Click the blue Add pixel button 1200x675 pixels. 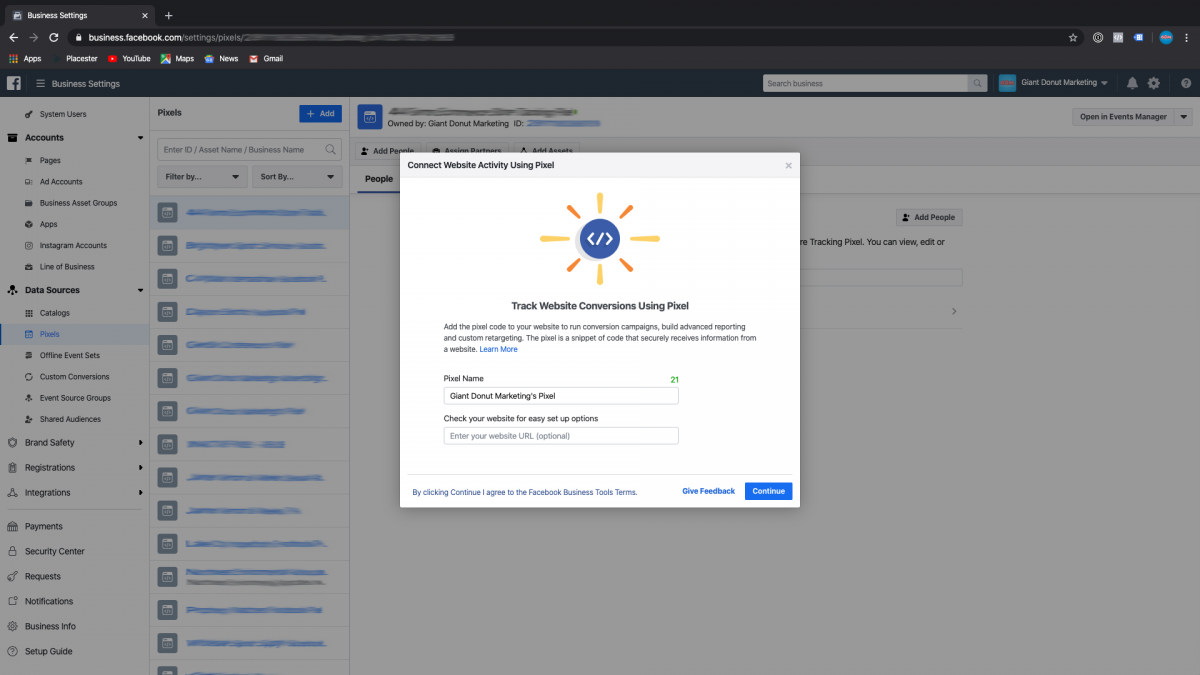[320, 114]
